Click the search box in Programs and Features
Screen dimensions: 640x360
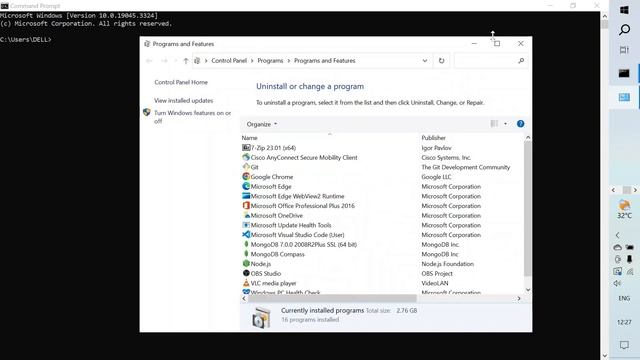pyautogui.click(x=491, y=61)
